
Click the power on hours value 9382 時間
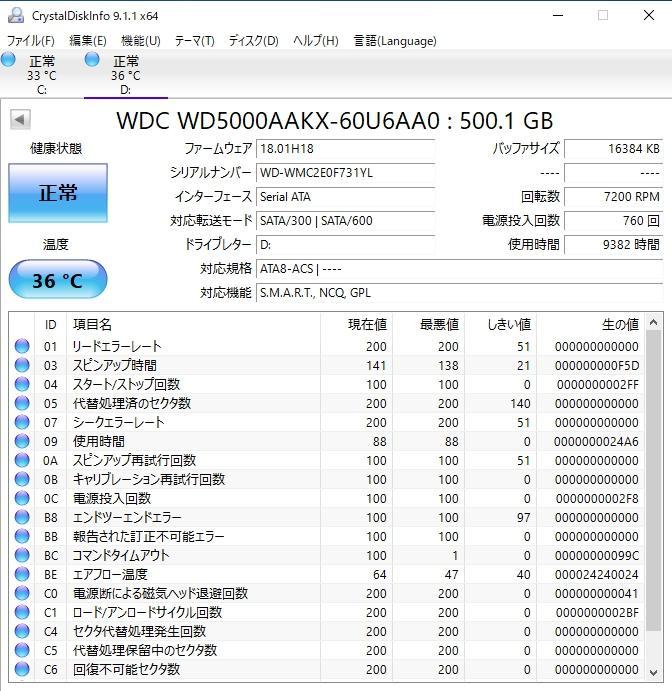click(x=613, y=245)
